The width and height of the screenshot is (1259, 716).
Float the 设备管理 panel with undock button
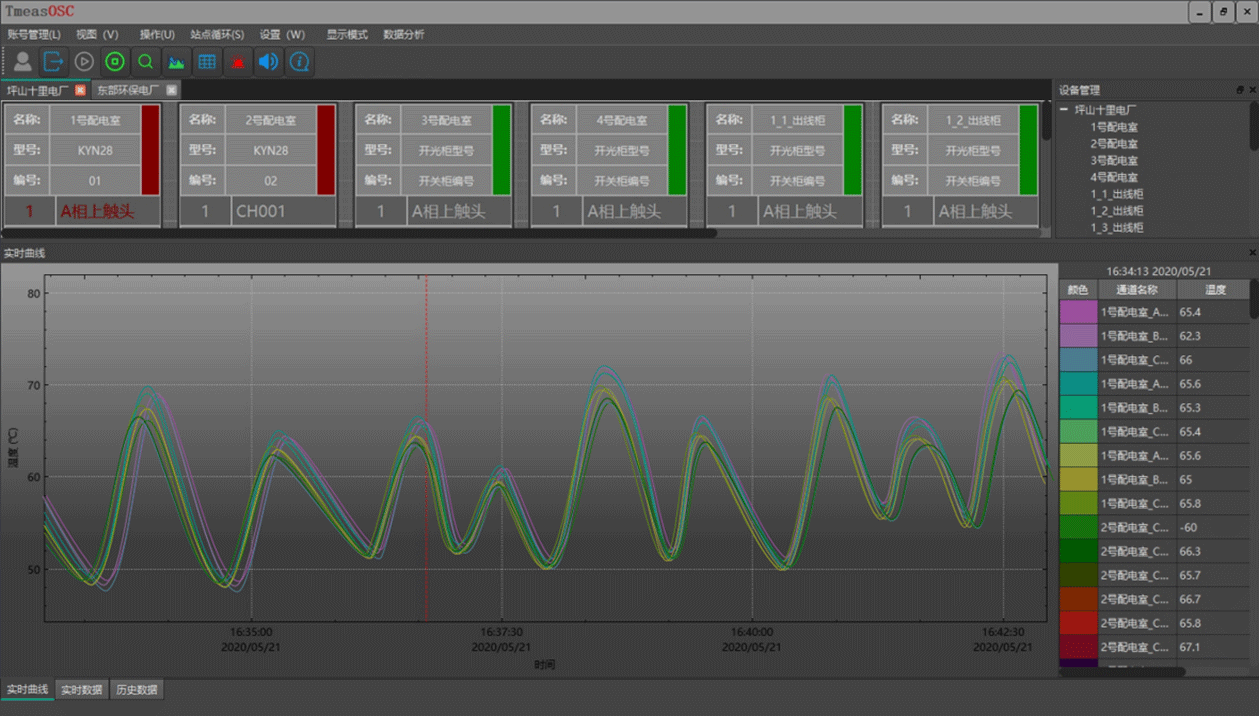[1240, 90]
